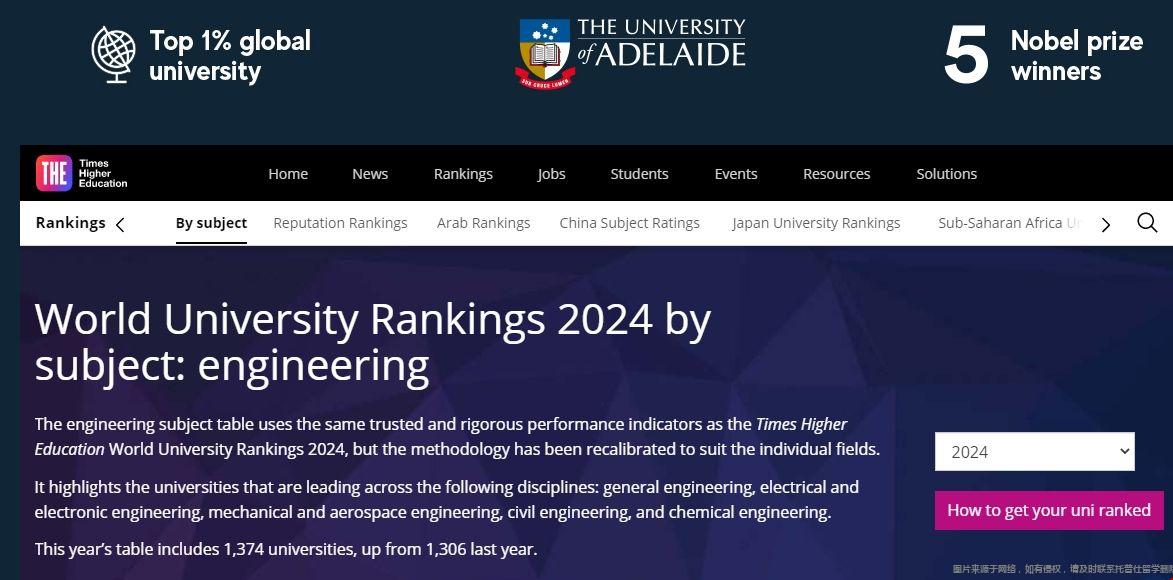
Task: Click the right chevron in rankings bar
Action: [x=1106, y=225]
